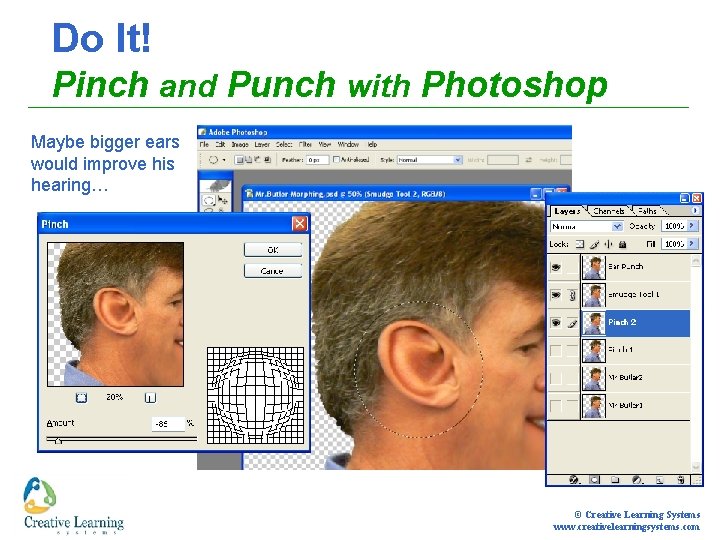Viewport: 720px width, 540px height.
Task: Click the Amount percentage field
Action: pos(168,424)
